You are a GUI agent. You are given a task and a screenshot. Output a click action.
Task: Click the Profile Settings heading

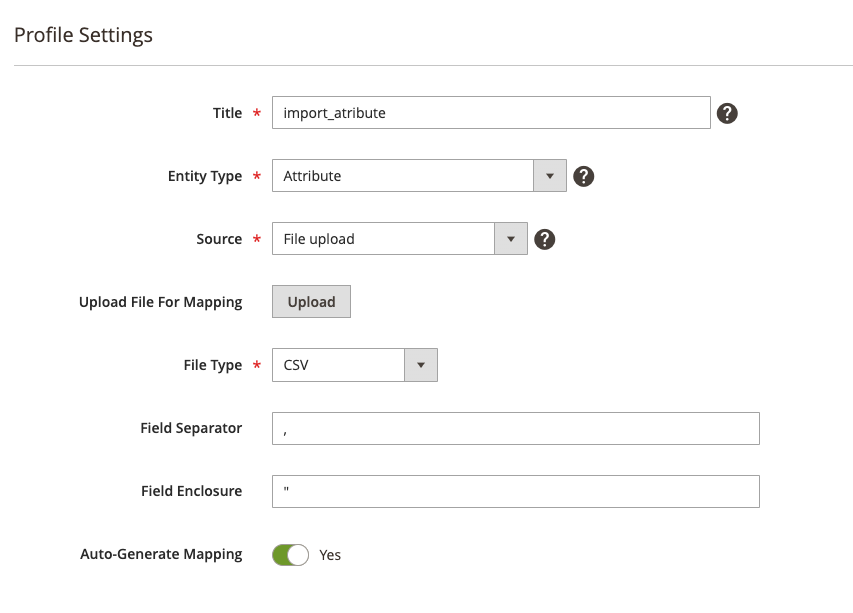tap(83, 35)
